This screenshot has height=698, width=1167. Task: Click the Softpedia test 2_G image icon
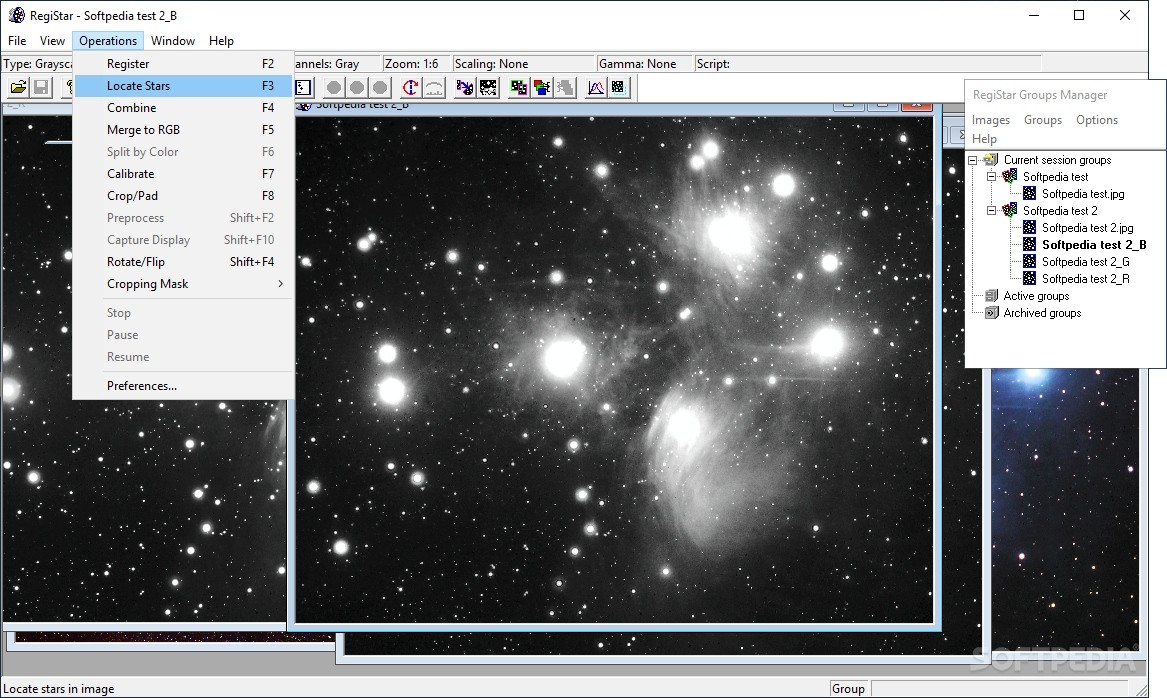(1029, 261)
